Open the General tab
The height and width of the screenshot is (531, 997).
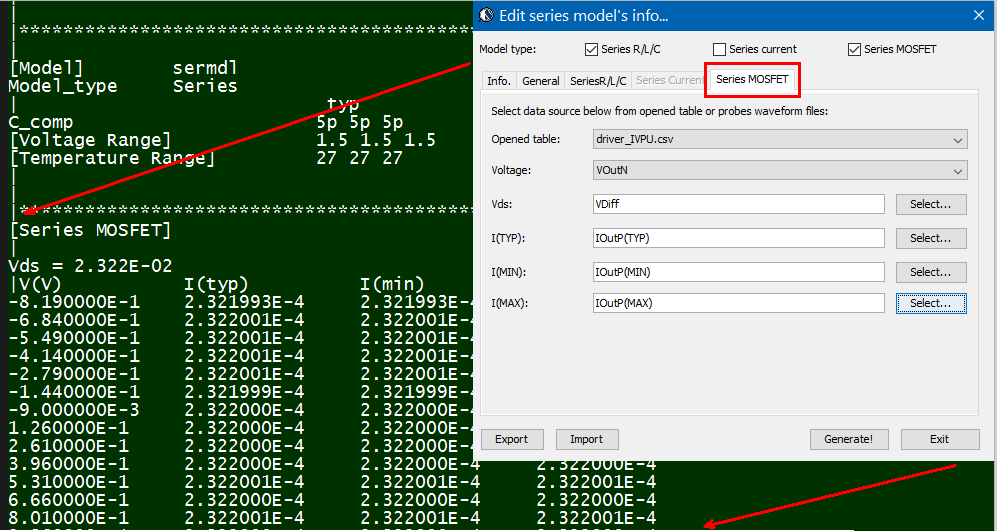click(541, 81)
